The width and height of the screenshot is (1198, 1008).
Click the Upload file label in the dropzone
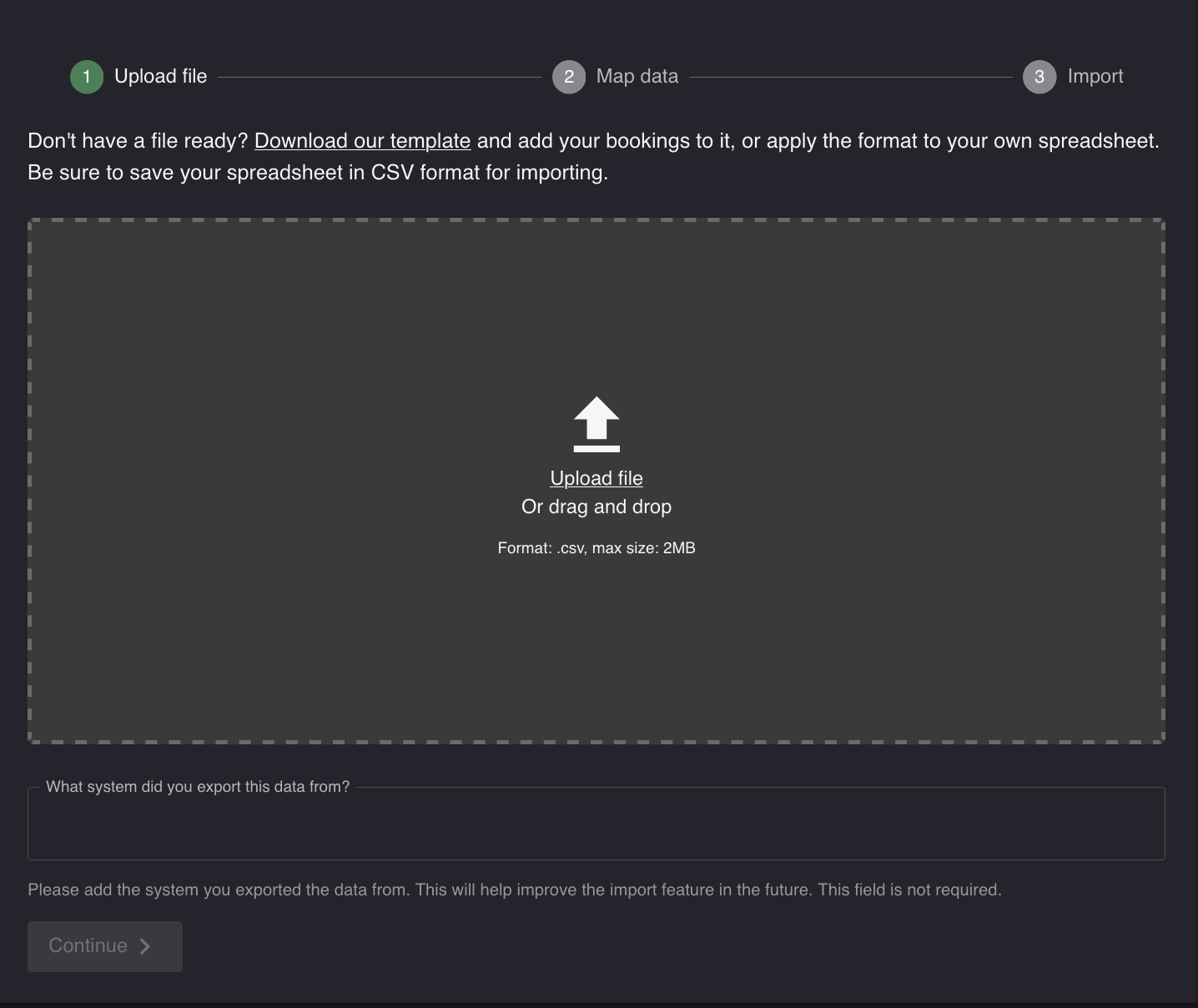click(x=596, y=478)
